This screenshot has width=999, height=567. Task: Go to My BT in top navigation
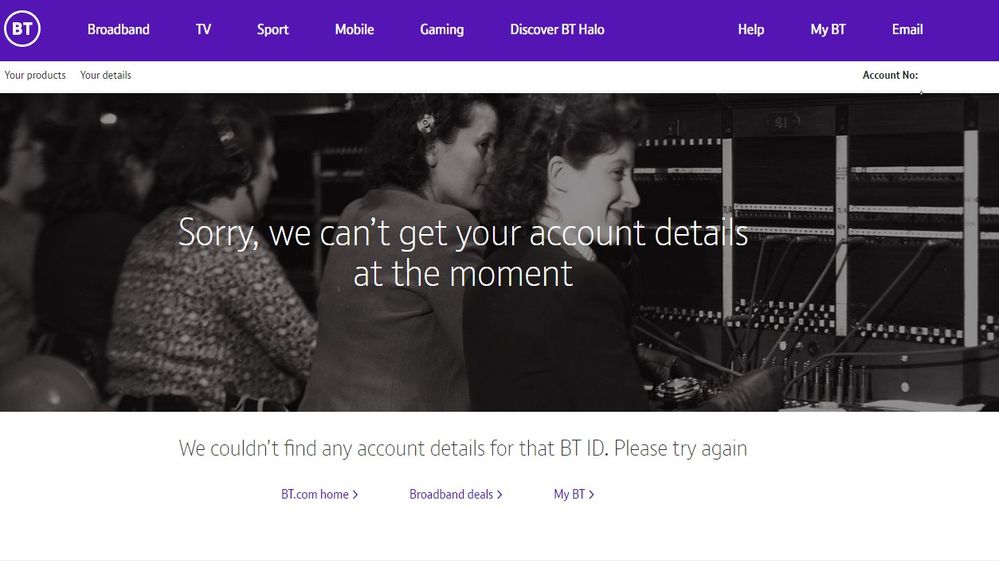[x=828, y=30]
